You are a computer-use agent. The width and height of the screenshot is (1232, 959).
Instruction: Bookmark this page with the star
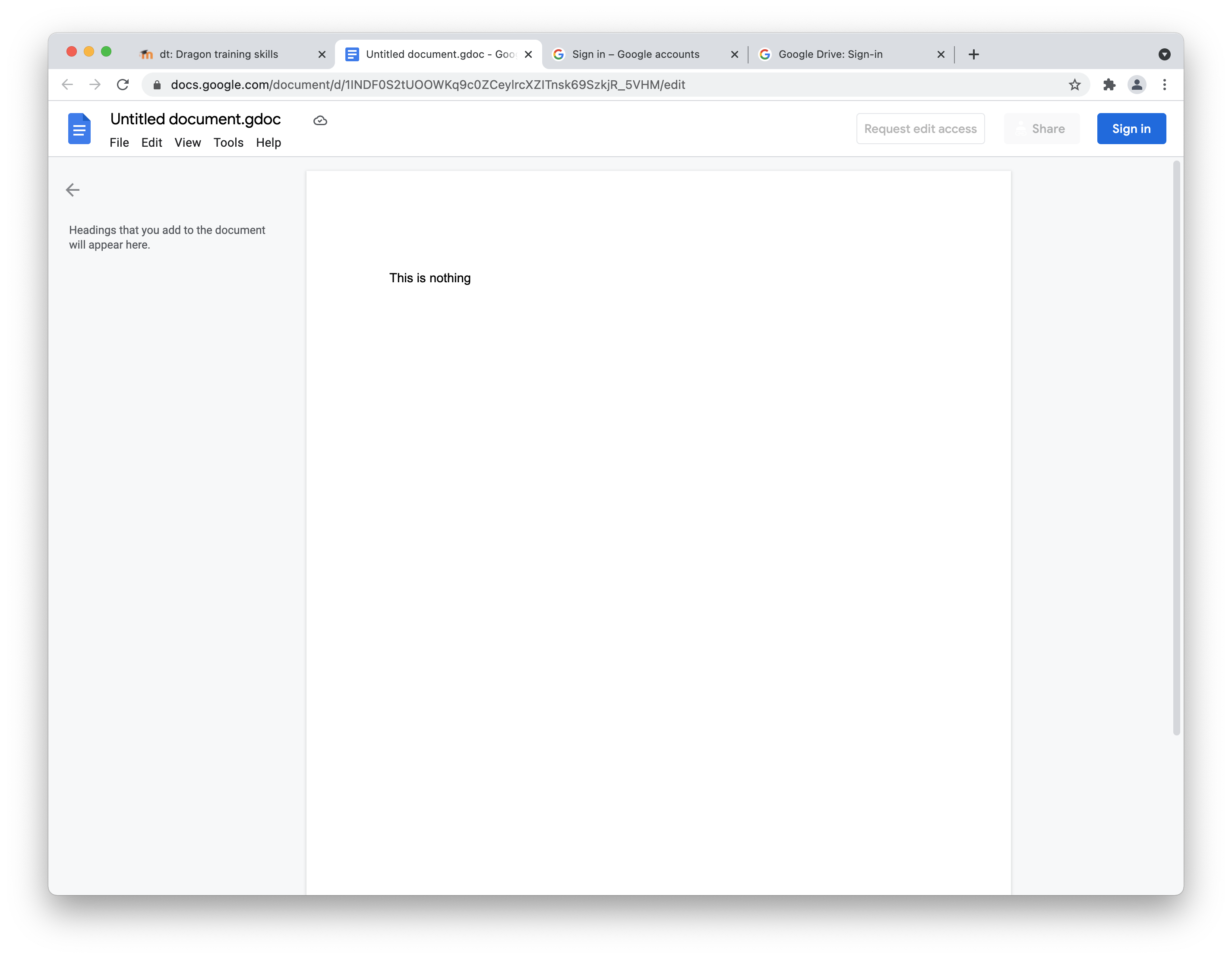(x=1074, y=85)
